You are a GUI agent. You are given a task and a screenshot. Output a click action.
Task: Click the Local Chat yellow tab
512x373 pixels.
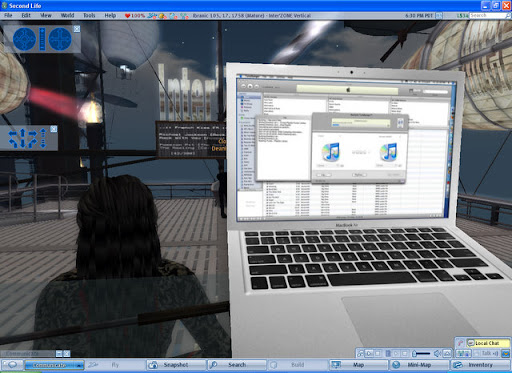(488, 343)
